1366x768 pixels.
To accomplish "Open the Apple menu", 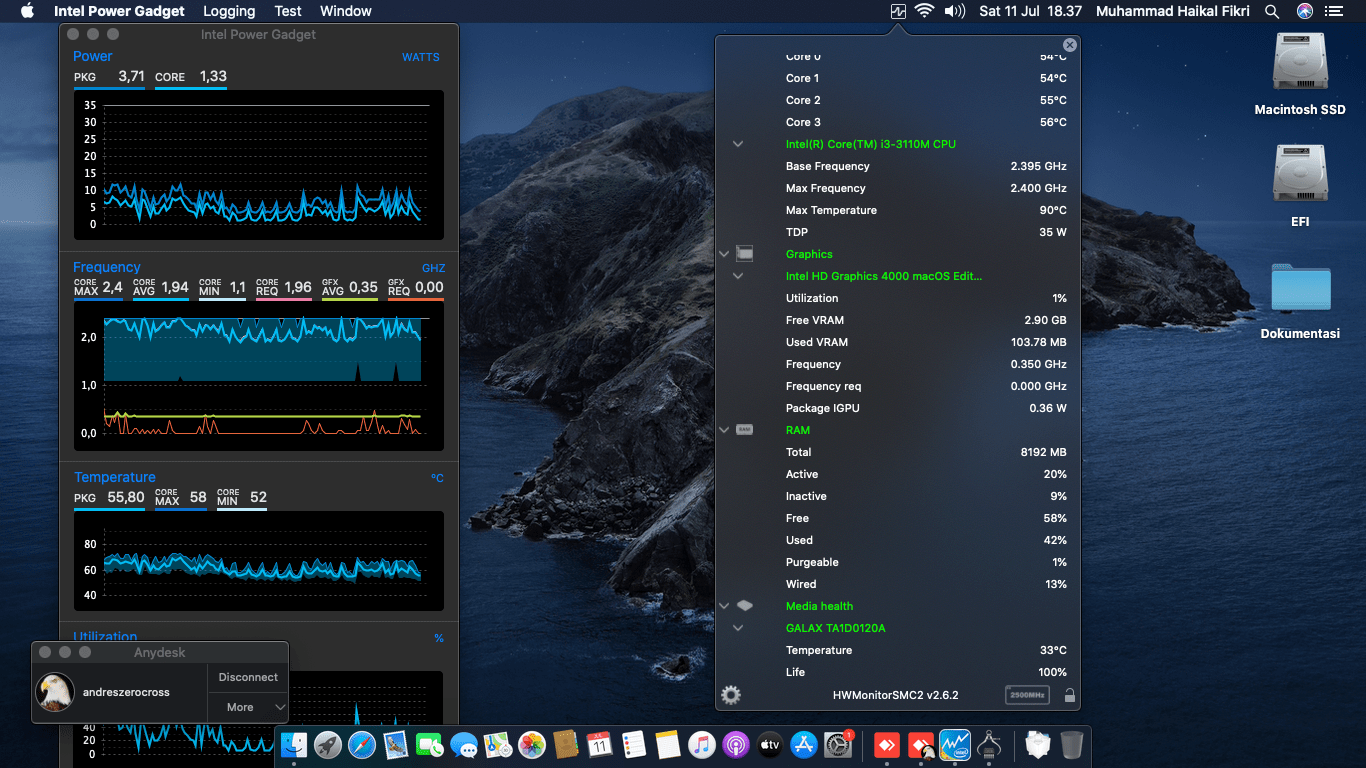I will click(28, 11).
